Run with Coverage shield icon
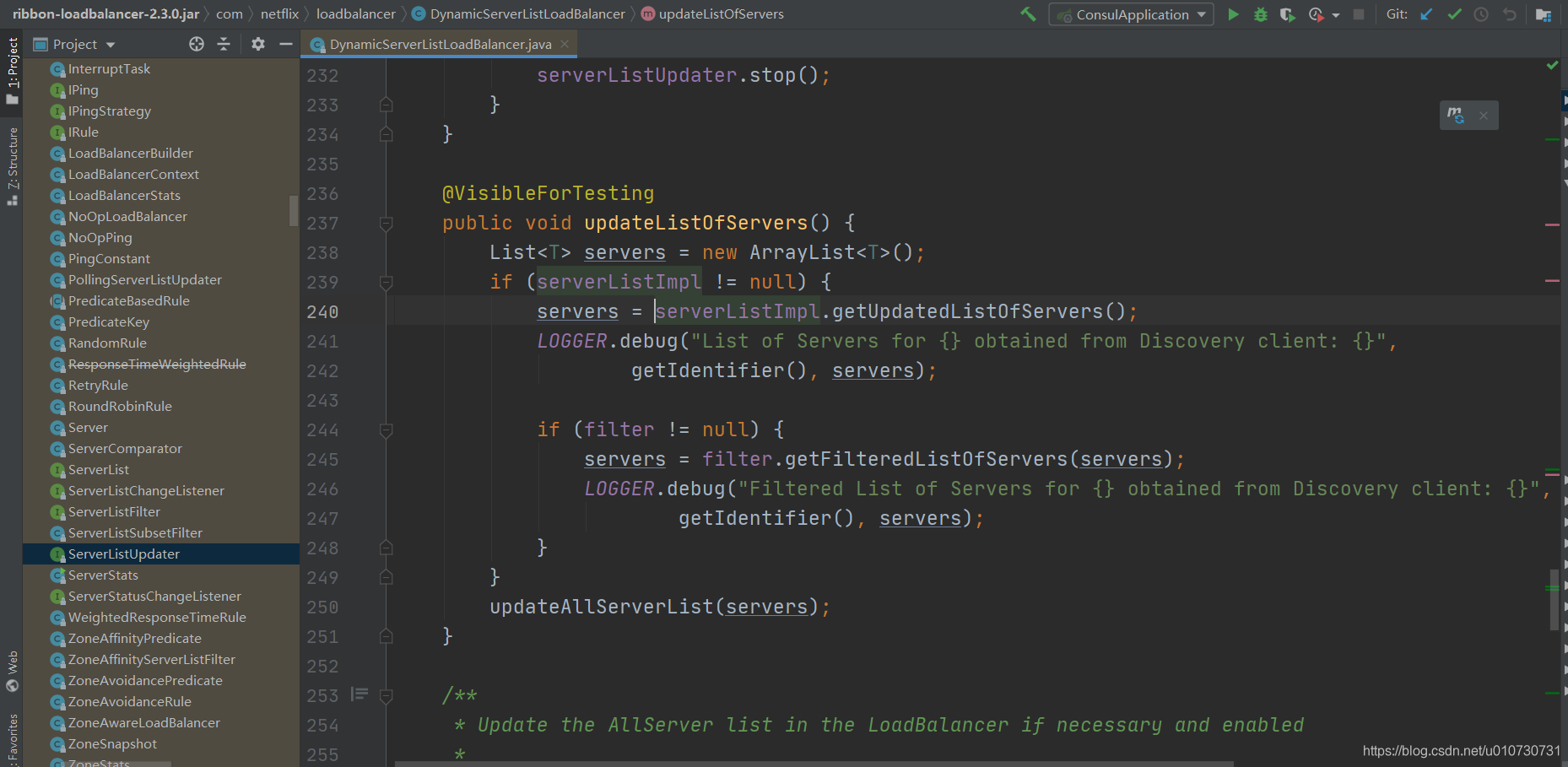 [x=1287, y=14]
